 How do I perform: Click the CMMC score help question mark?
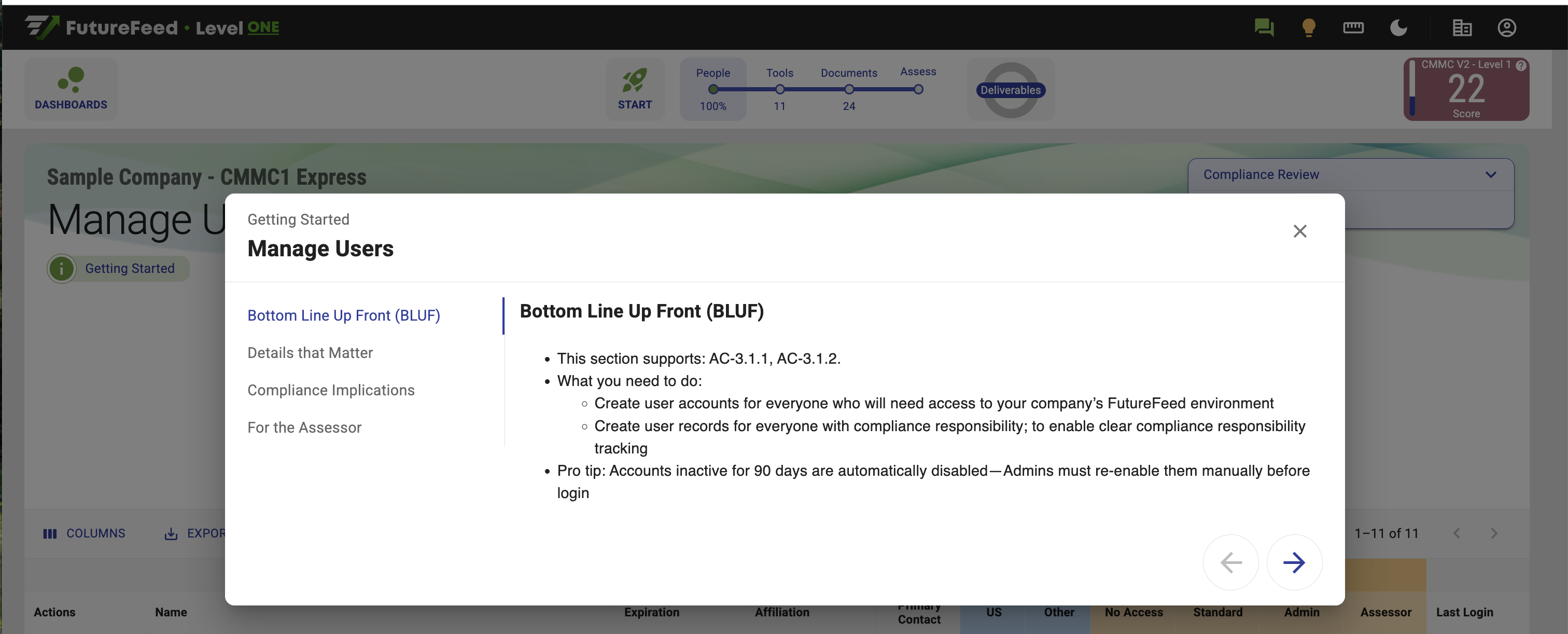coord(1520,65)
